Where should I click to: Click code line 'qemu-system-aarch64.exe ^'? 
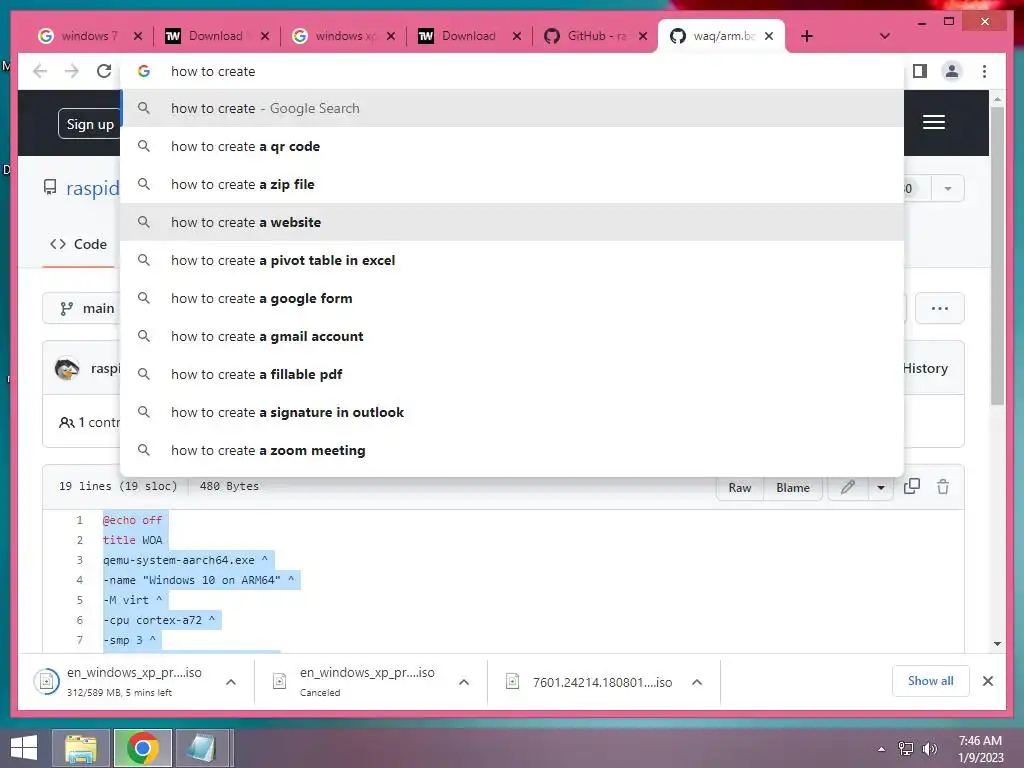[x=185, y=560]
